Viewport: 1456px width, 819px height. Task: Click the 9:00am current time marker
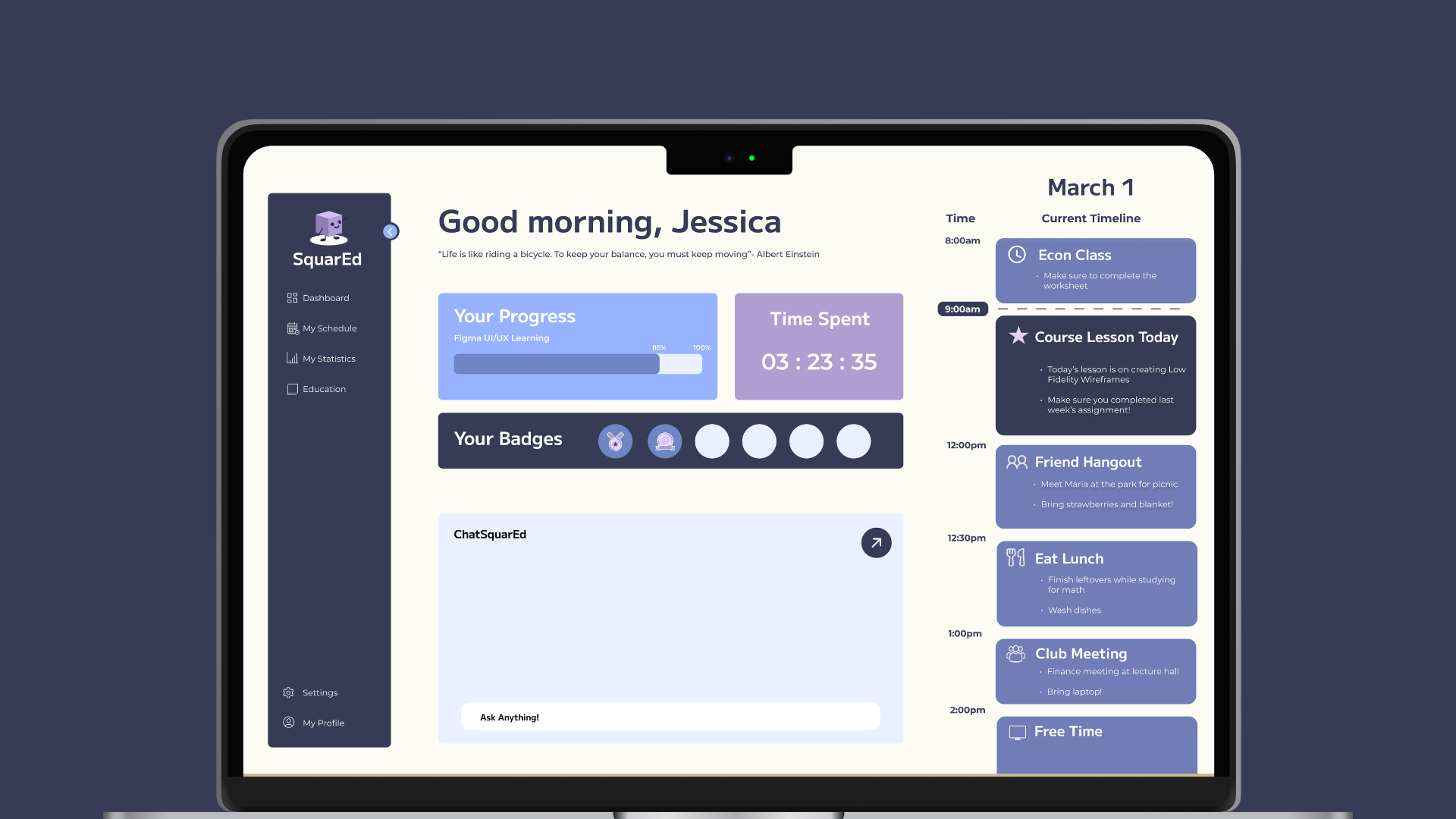click(x=962, y=309)
